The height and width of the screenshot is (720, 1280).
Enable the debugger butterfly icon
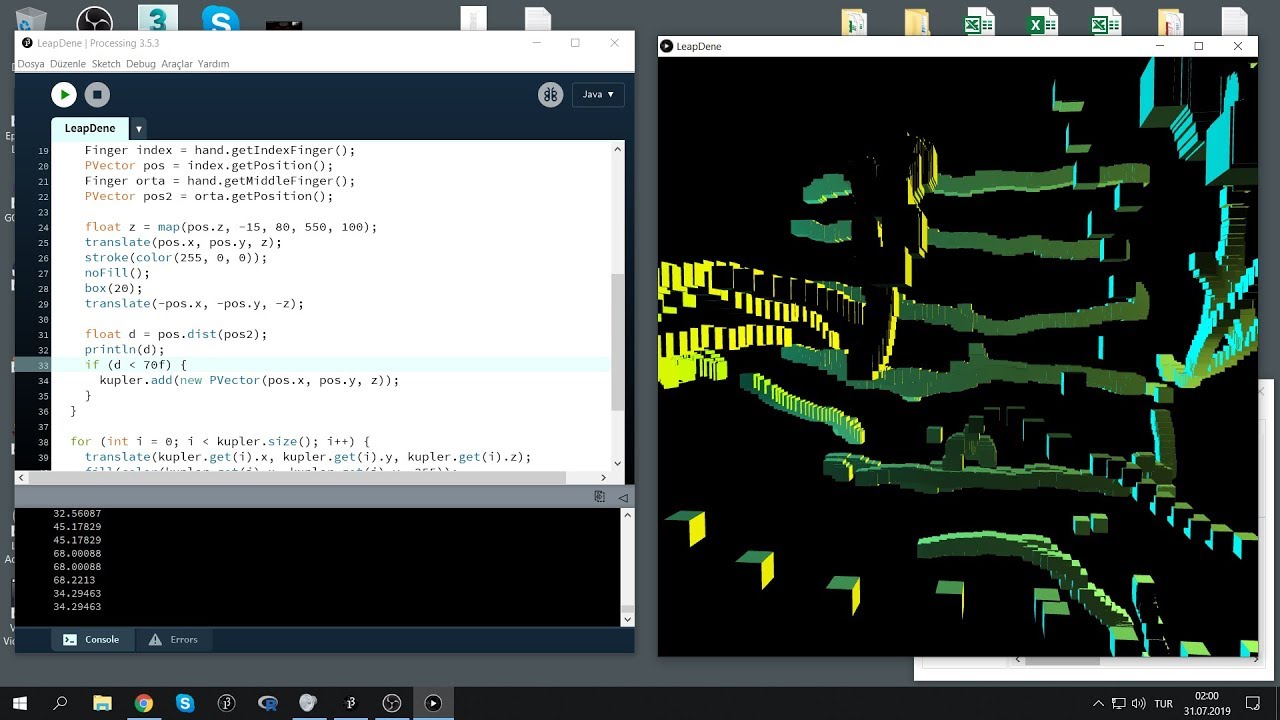pyautogui.click(x=550, y=95)
